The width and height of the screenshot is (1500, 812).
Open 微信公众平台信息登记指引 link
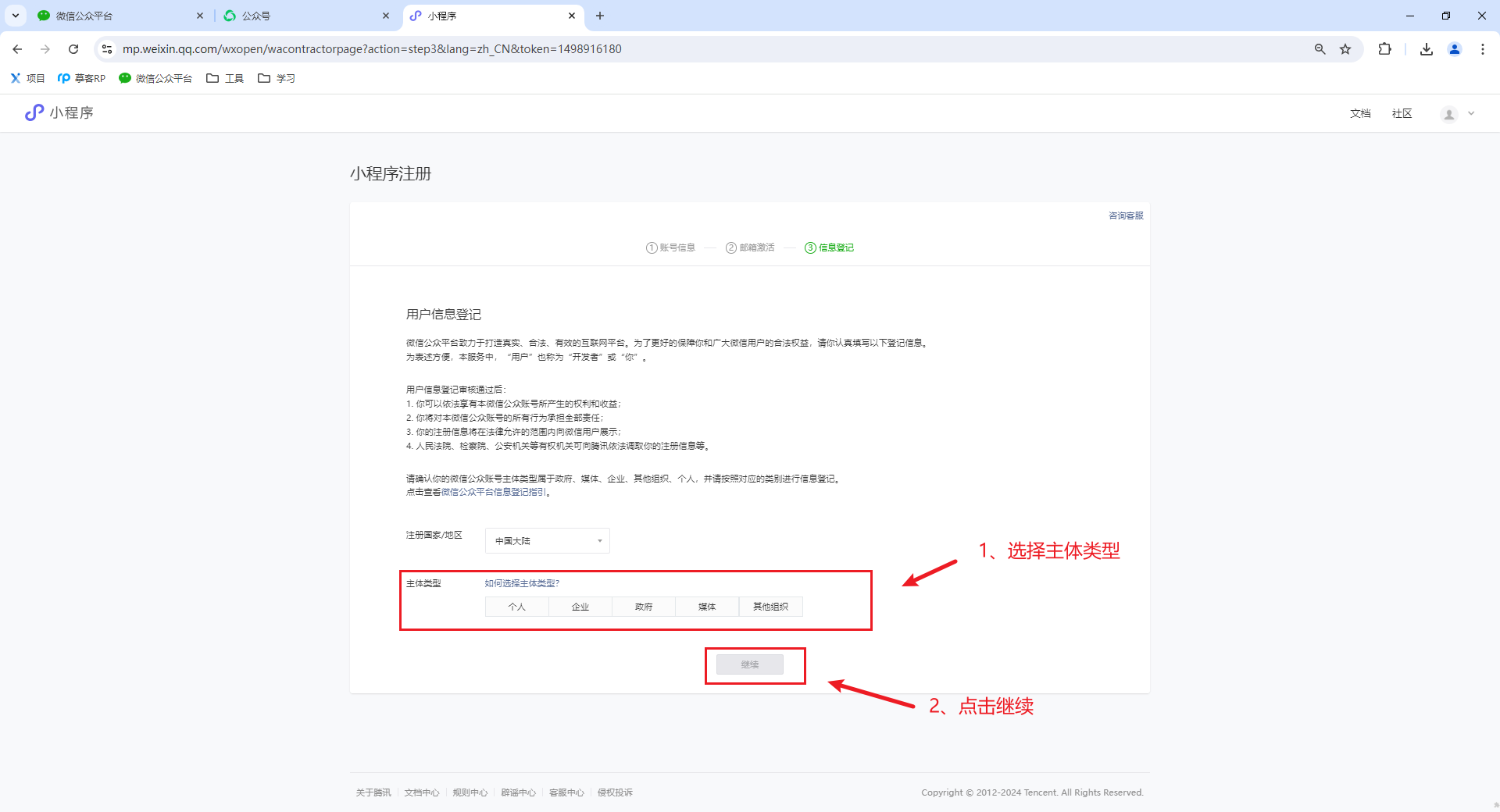tap(494, 492)
